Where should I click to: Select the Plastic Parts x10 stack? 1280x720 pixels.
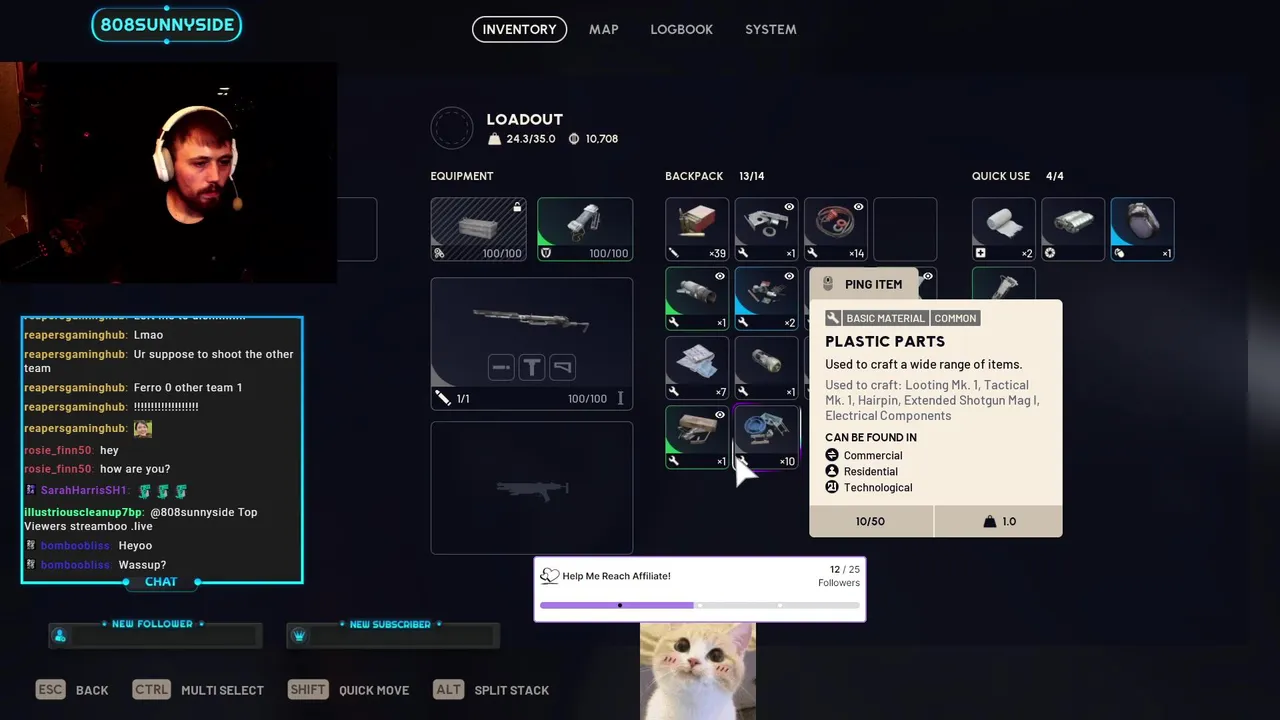point(766,436)
